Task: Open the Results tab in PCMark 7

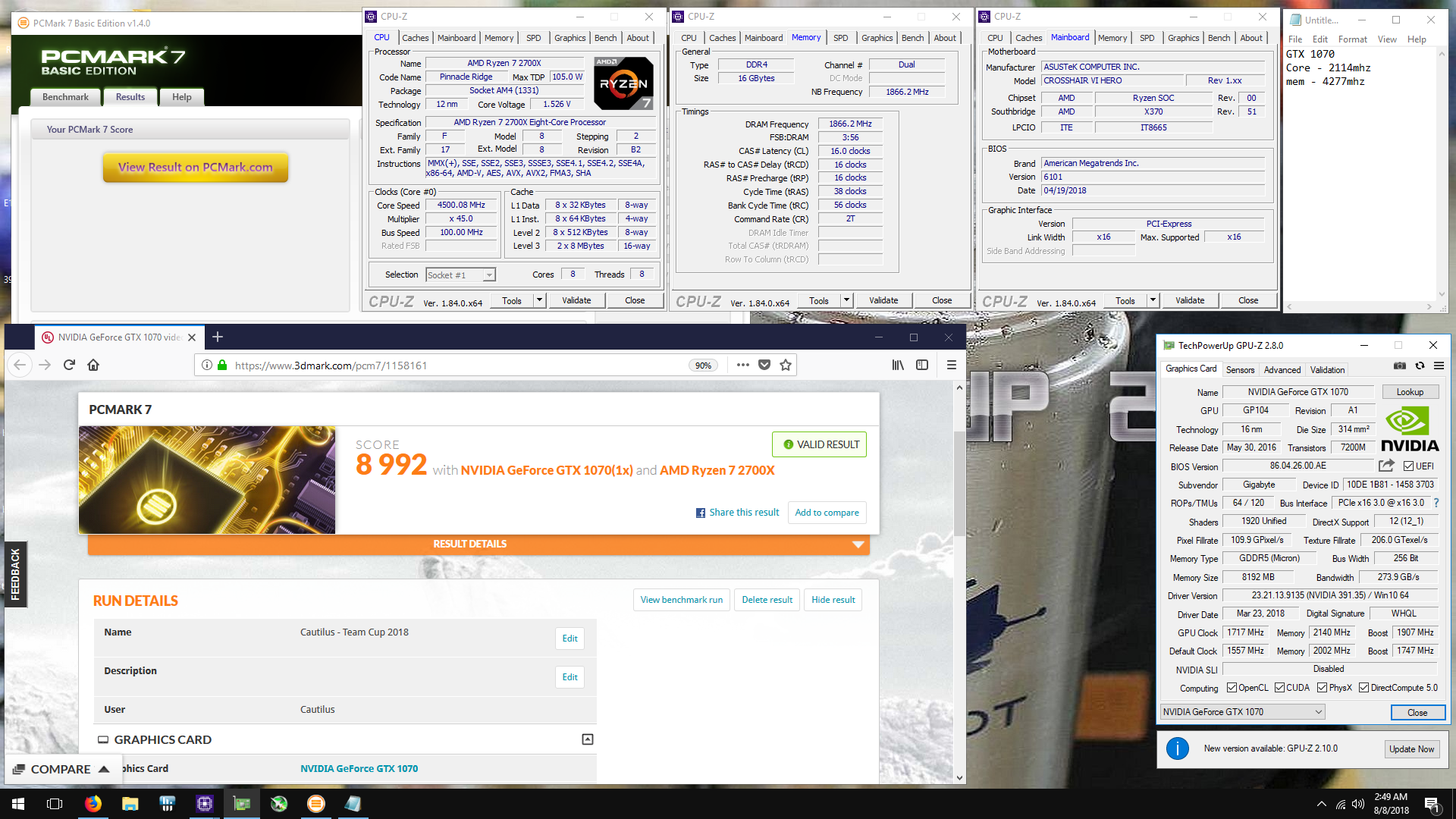Action: pyautogui.click(x=130, y=97)
